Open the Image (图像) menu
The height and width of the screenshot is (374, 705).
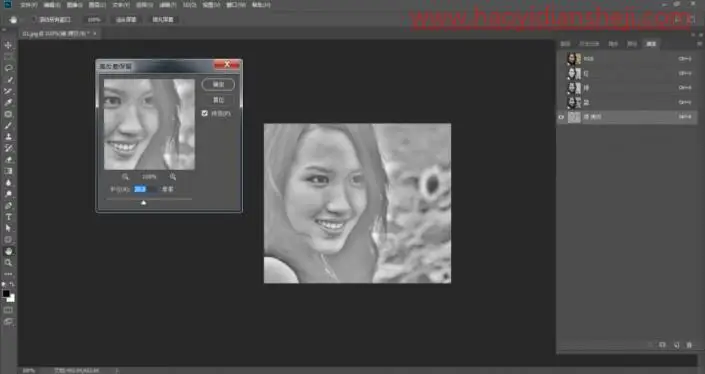[x=75, y=5]
